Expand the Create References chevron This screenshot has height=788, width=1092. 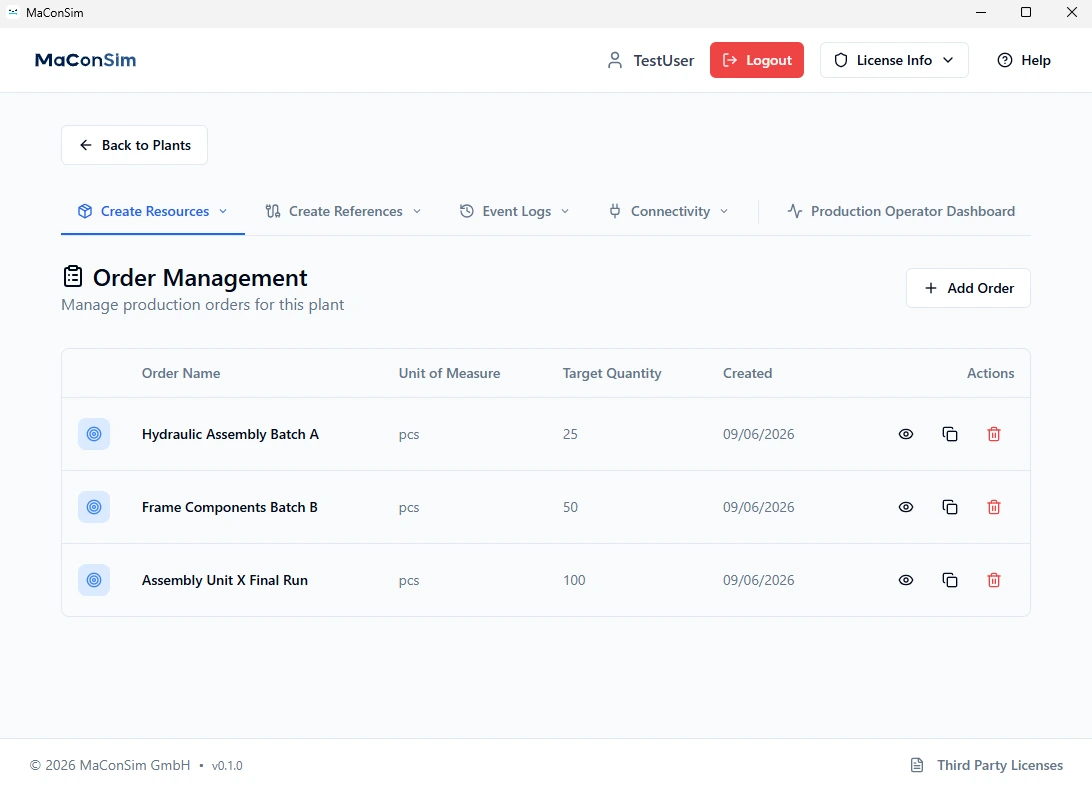(417, 211)
